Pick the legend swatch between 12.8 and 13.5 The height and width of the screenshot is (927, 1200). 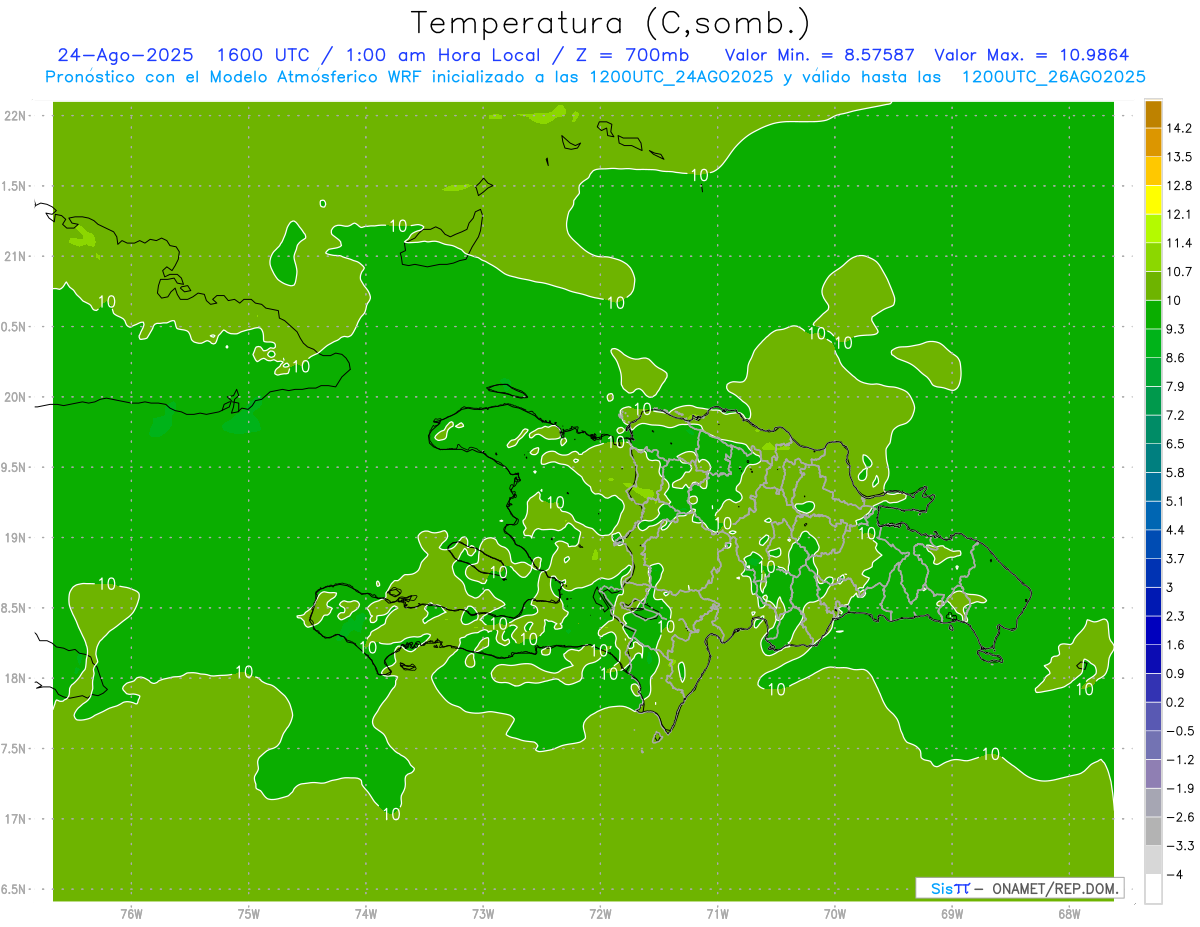click(x=1153, y=171)
